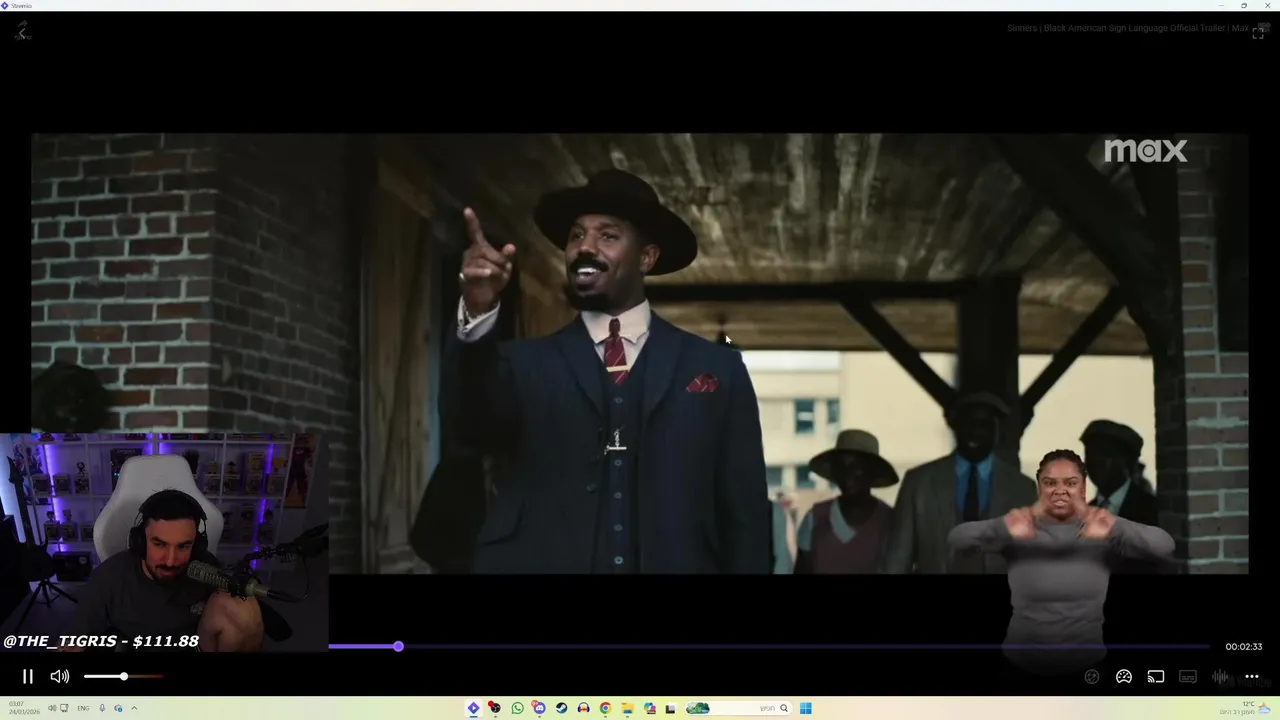Open Stremio from the taskbar
The image size is (1280, 720).
point(473,708)
